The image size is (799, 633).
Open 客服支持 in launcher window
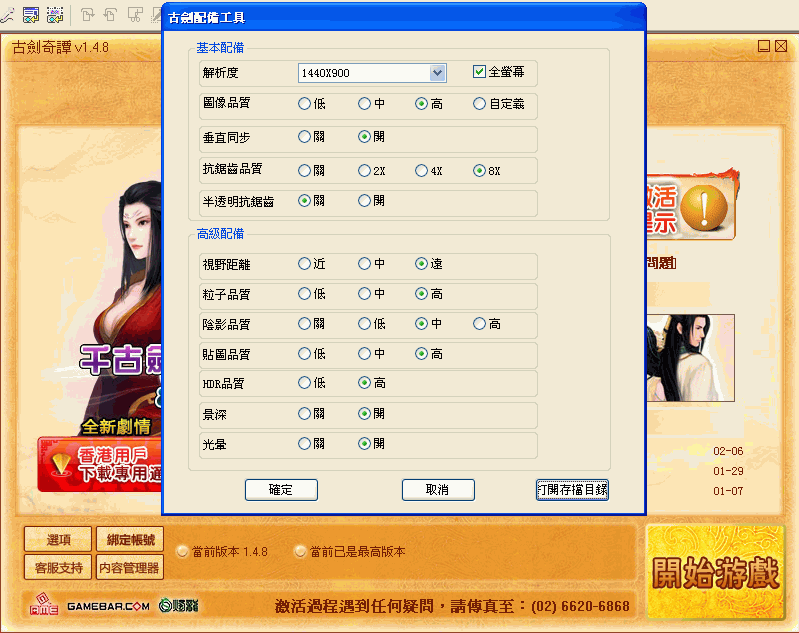pos(58,567)
